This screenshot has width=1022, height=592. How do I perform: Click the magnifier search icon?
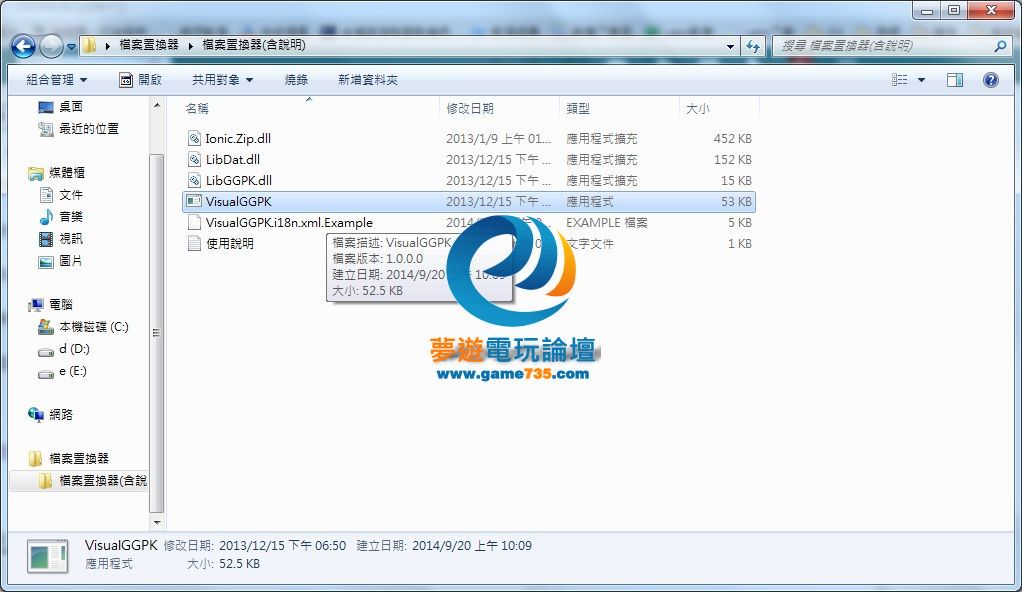click(1000, 46)
